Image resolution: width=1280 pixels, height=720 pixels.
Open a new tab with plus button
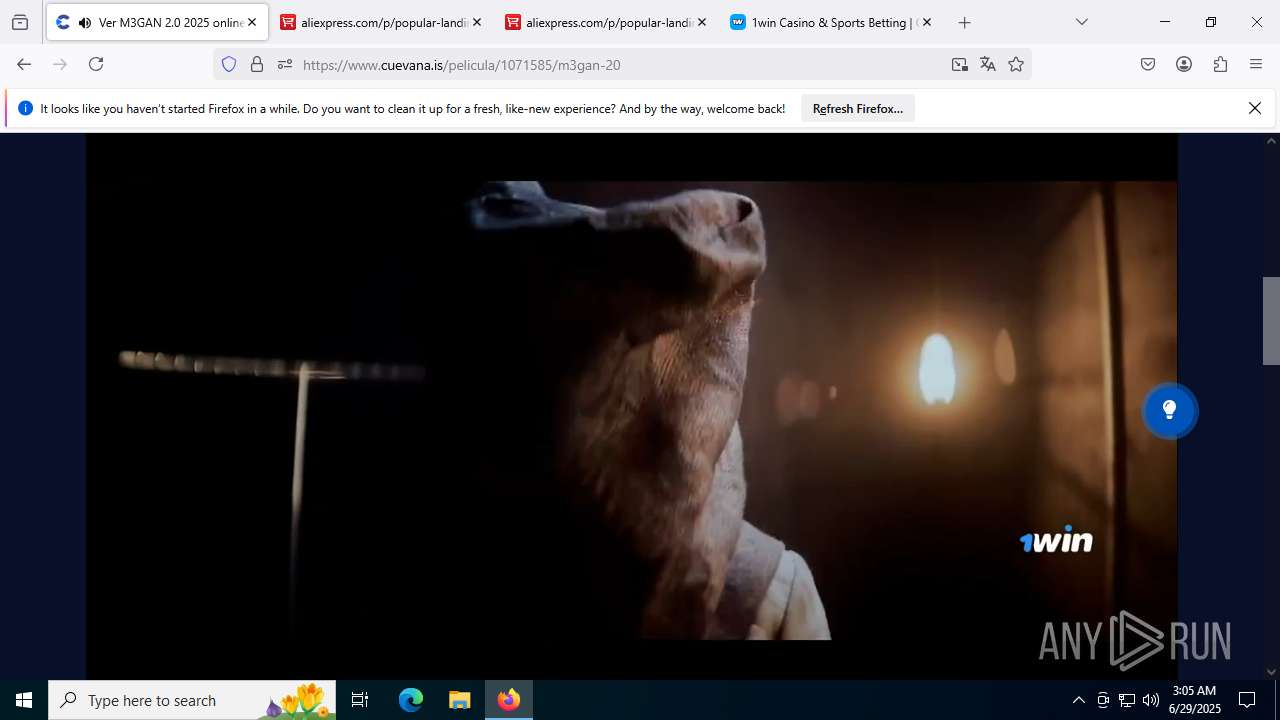click(964, 22)
